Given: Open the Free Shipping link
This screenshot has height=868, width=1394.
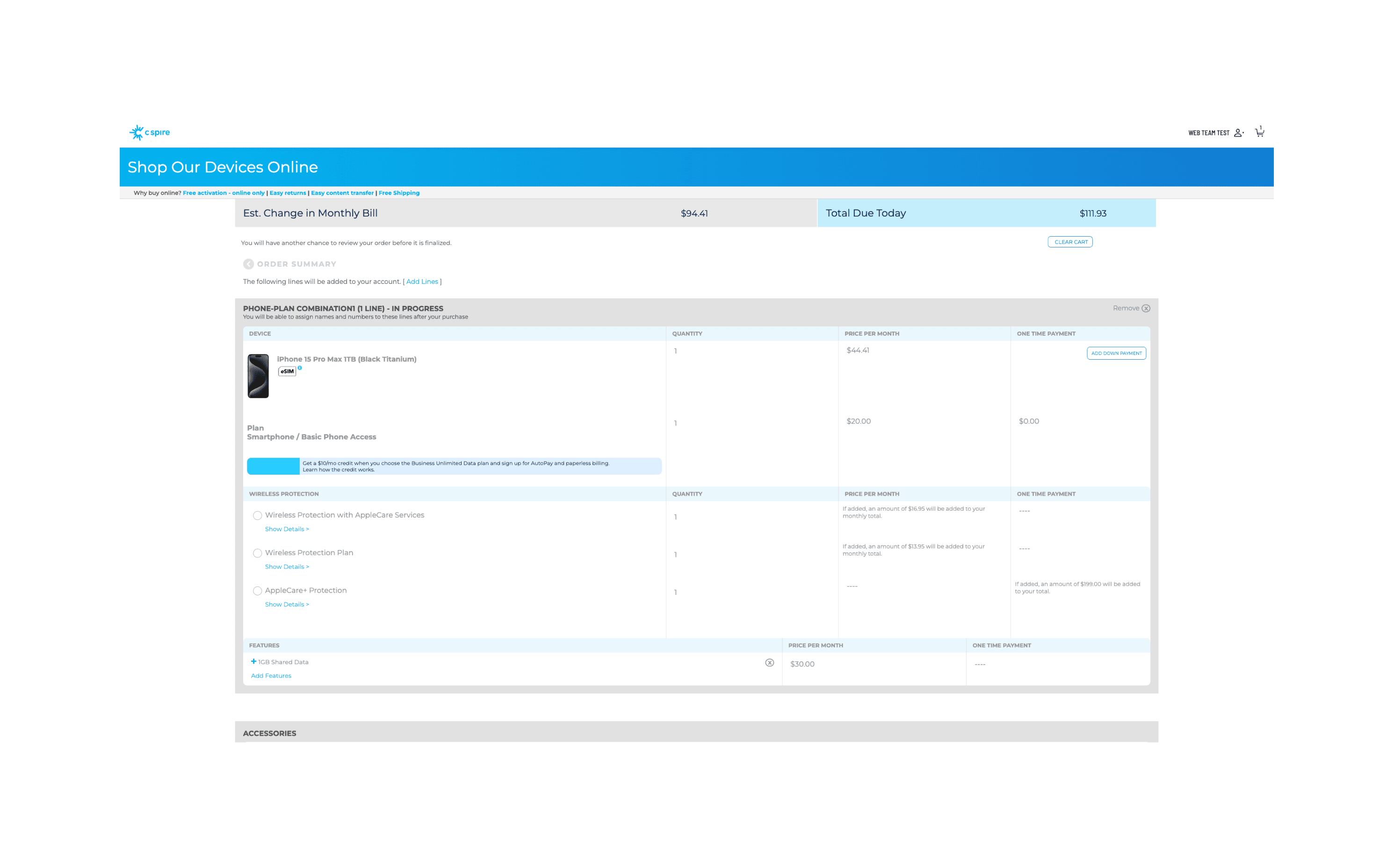Looking at the screenshot, I should (399, 193).
